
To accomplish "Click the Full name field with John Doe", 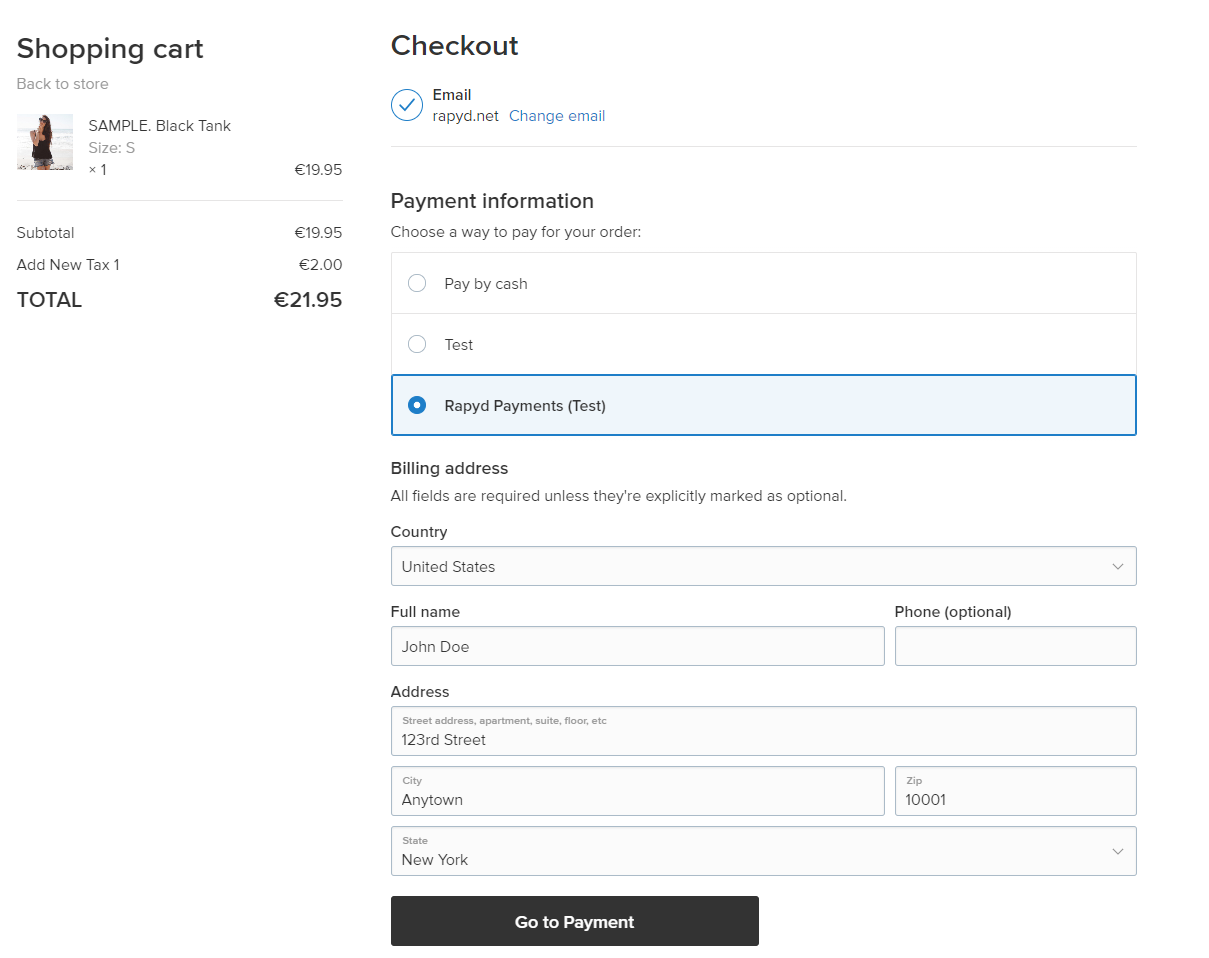I will tap(637, 646).
